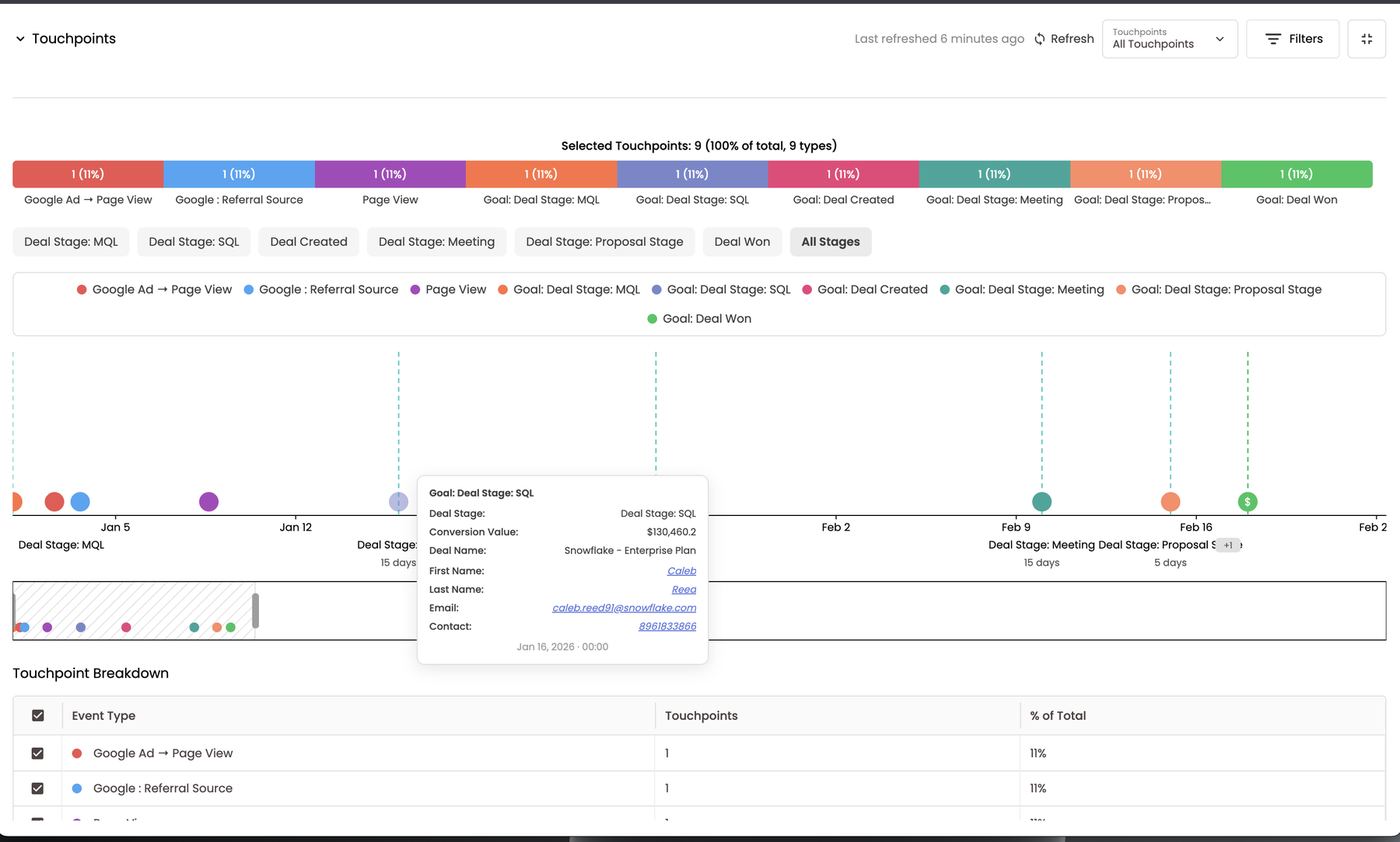Toggle Goal: Deal Won legend entry
Image resolution: width=1400 pixels, height=842 pixels.
coord(699,319)
